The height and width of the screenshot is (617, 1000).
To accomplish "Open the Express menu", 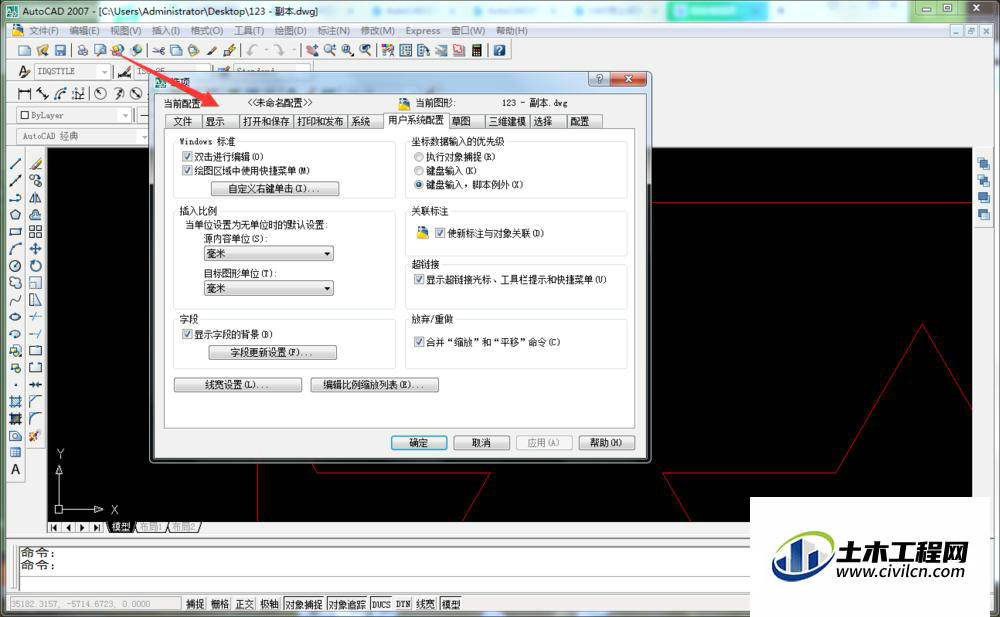I will (x=423, y=31).
